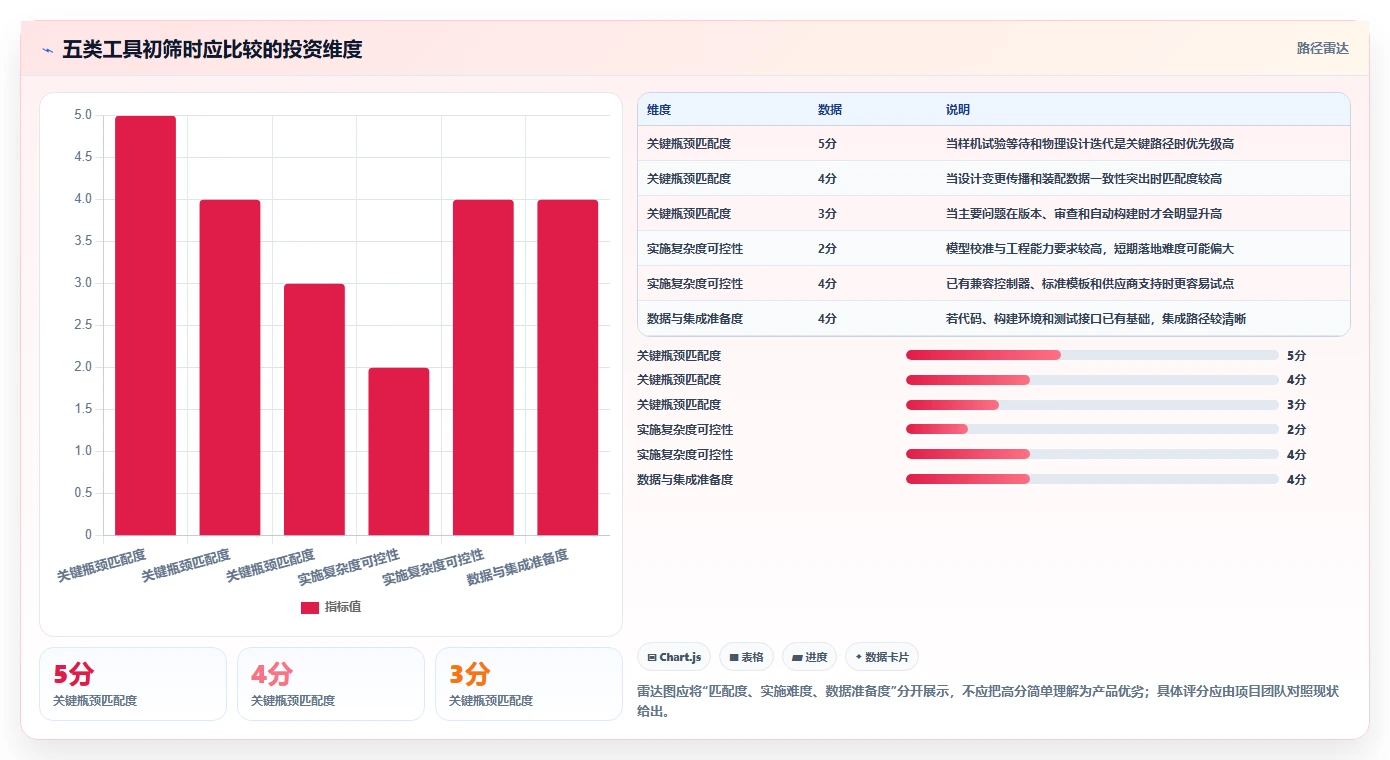Click the 2.5 tick on the y-axis
This screenshot has height=760, width=1390.
click(x=83, y=325)
